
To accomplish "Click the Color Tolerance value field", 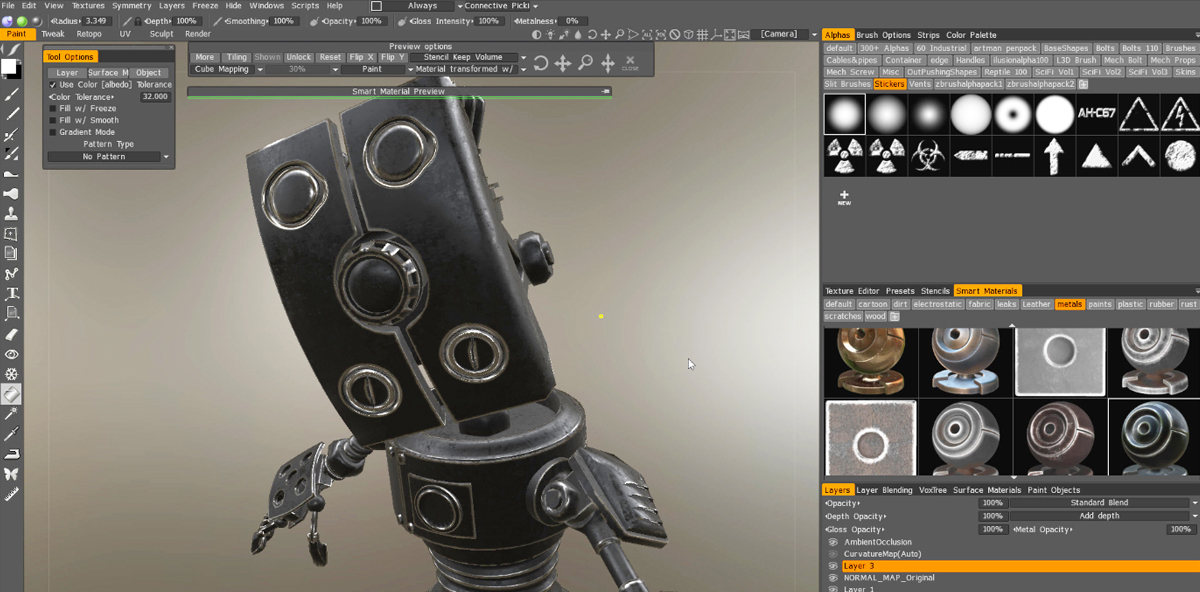I will point(155,97).
